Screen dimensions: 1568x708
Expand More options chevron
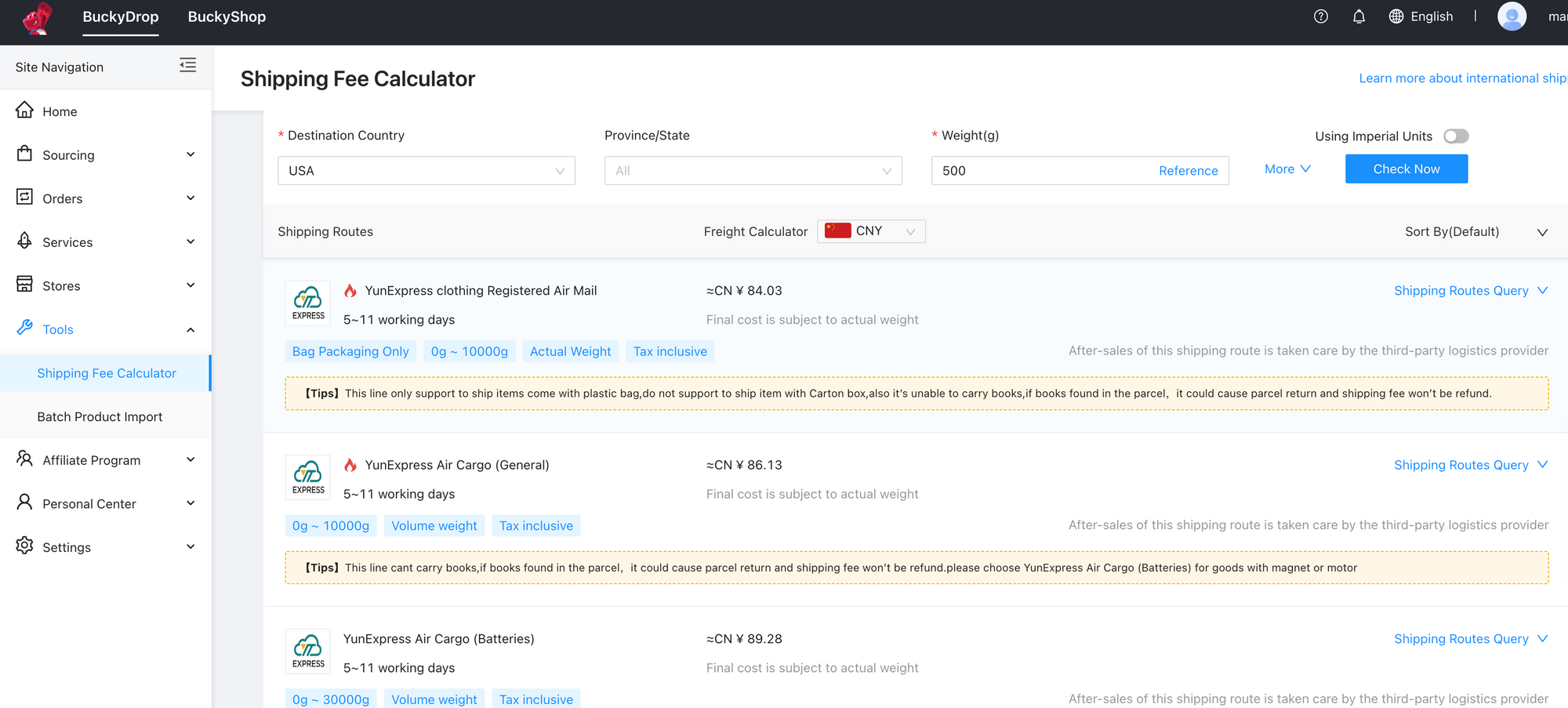pos(1306,169)
